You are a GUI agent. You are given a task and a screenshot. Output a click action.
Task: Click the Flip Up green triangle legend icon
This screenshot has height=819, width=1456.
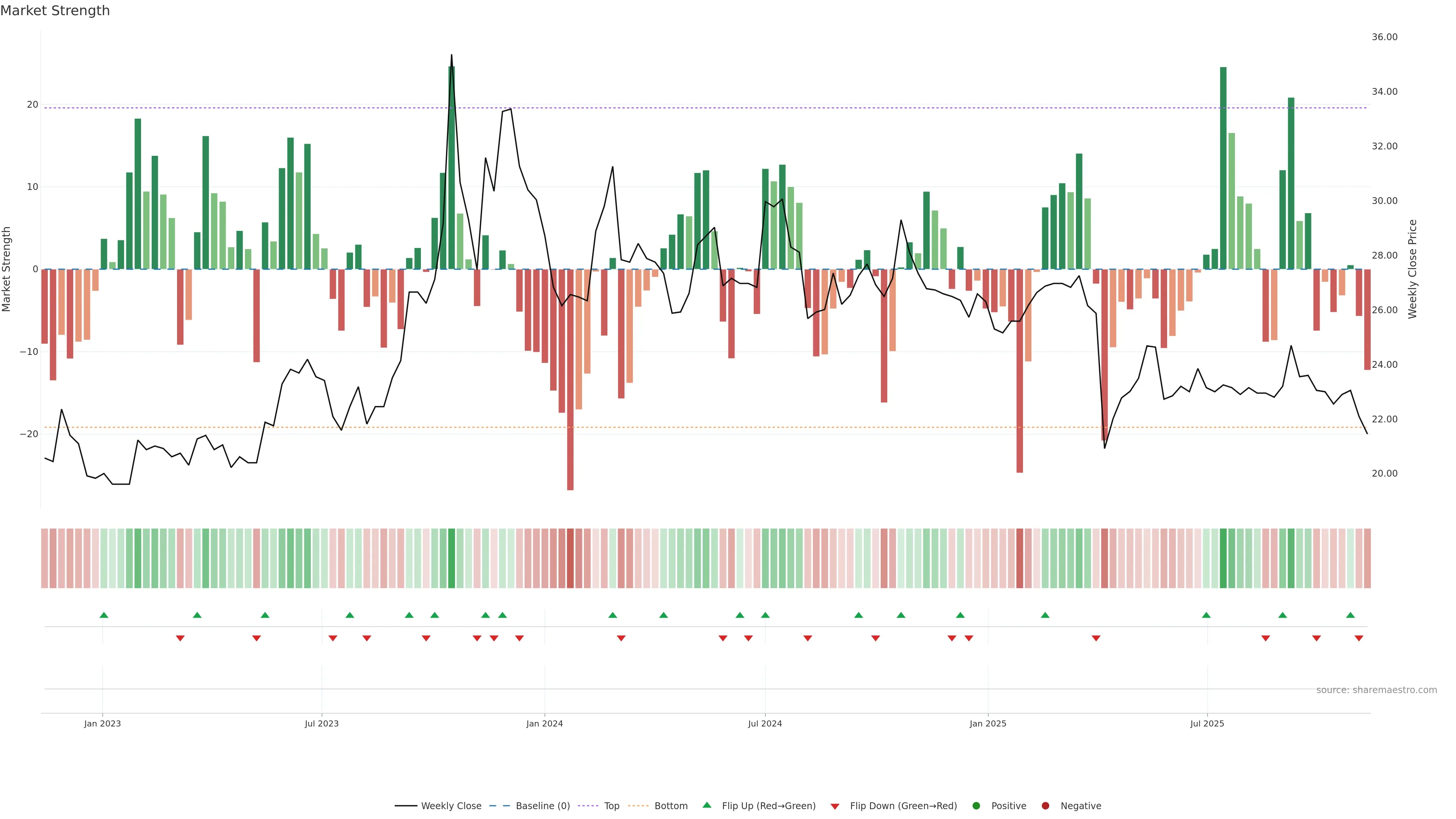(x=706, y=805)
